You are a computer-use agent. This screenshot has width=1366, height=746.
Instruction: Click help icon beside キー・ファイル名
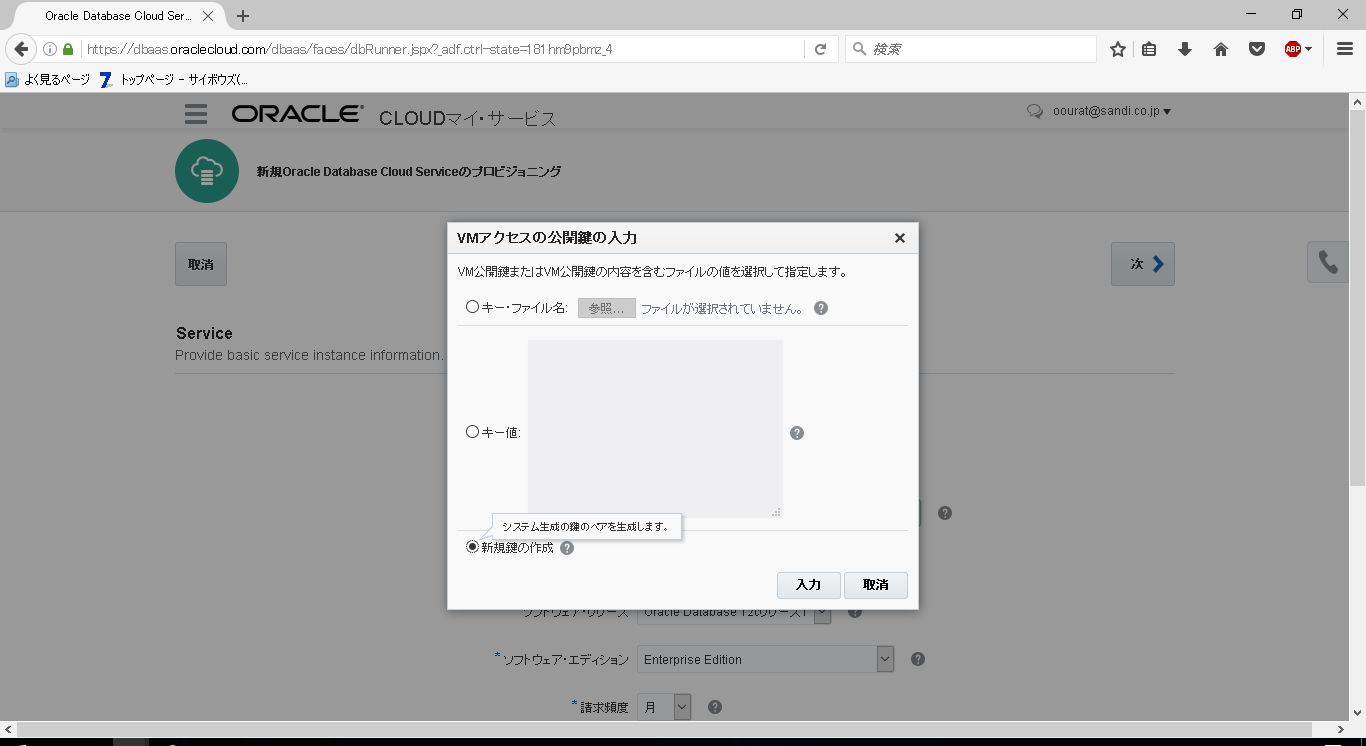coord(821,308)
